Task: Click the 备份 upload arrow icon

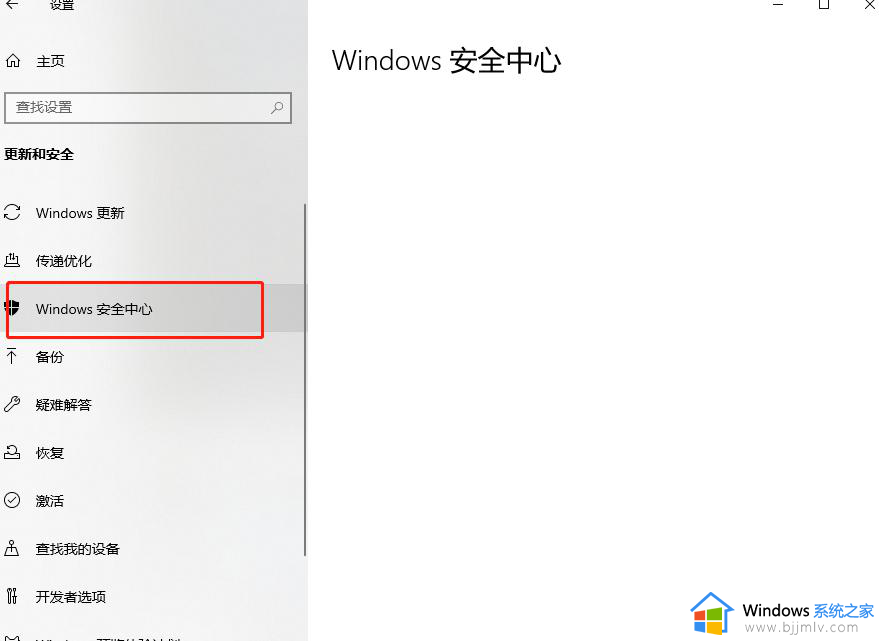Action: tap(12, 356)
